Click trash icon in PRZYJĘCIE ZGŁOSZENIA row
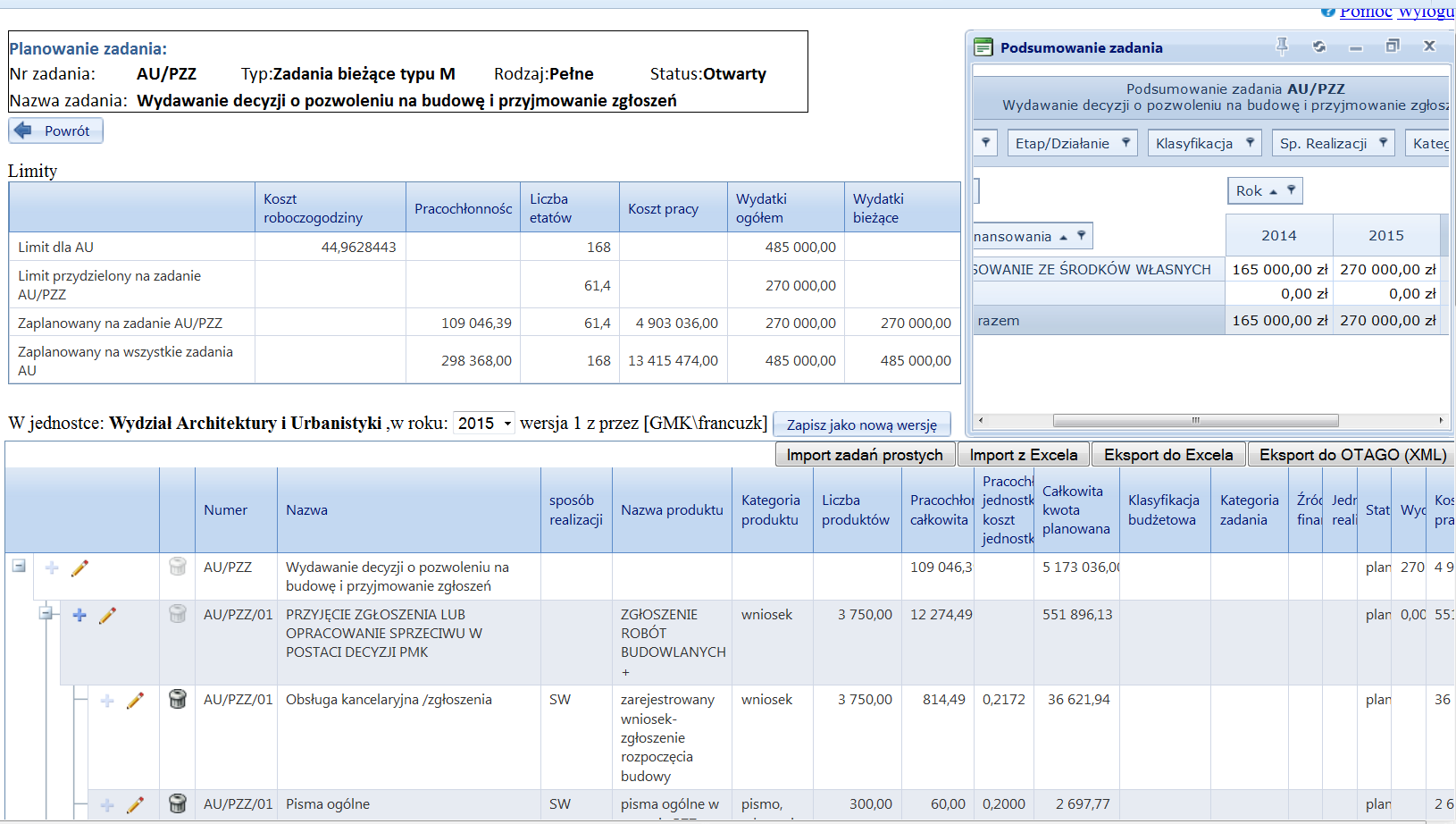The width and height of the screenshot is (1456, 824). 178,613
